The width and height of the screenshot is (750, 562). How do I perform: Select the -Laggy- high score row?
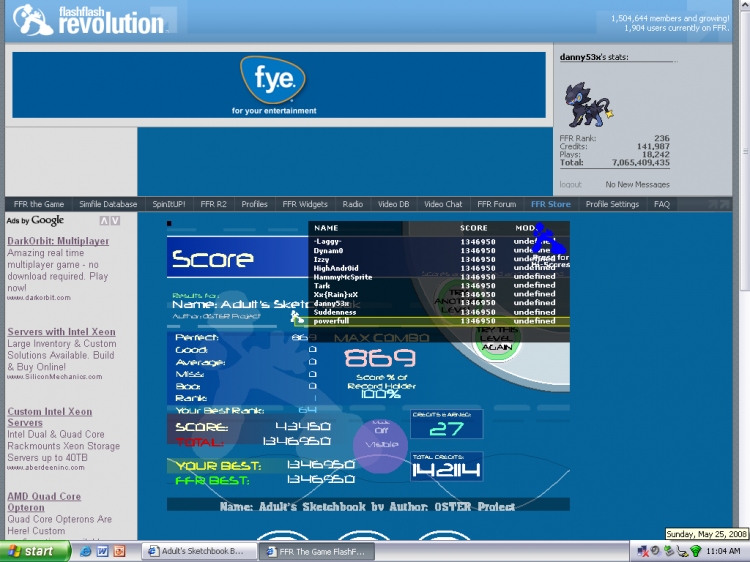click(x=439, y=242)
